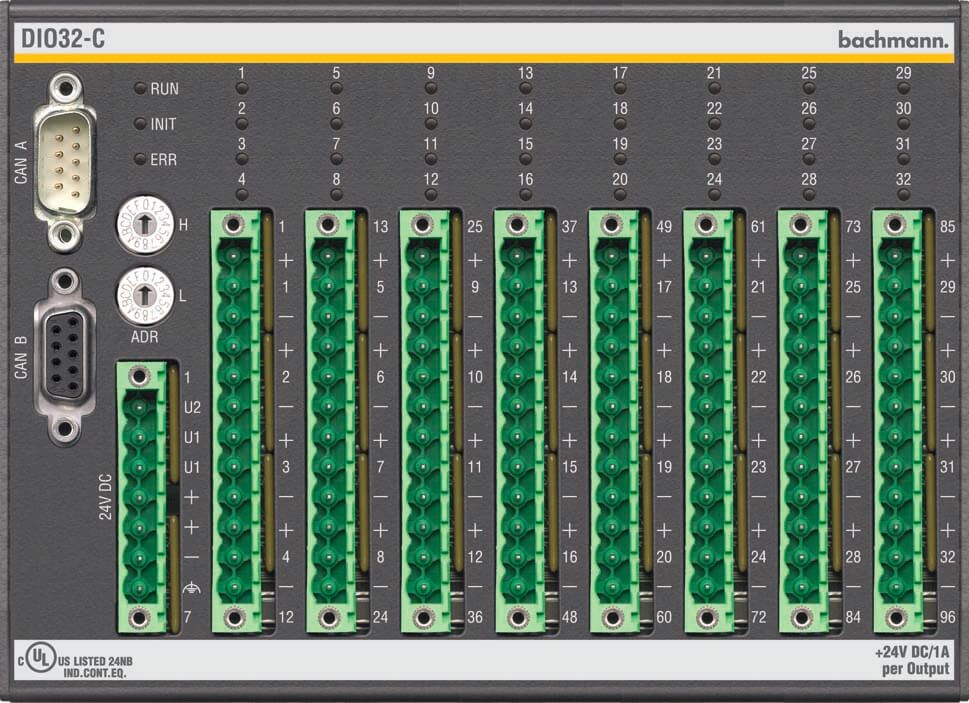
Task: Click the ERR status LED
Action: 140,159
